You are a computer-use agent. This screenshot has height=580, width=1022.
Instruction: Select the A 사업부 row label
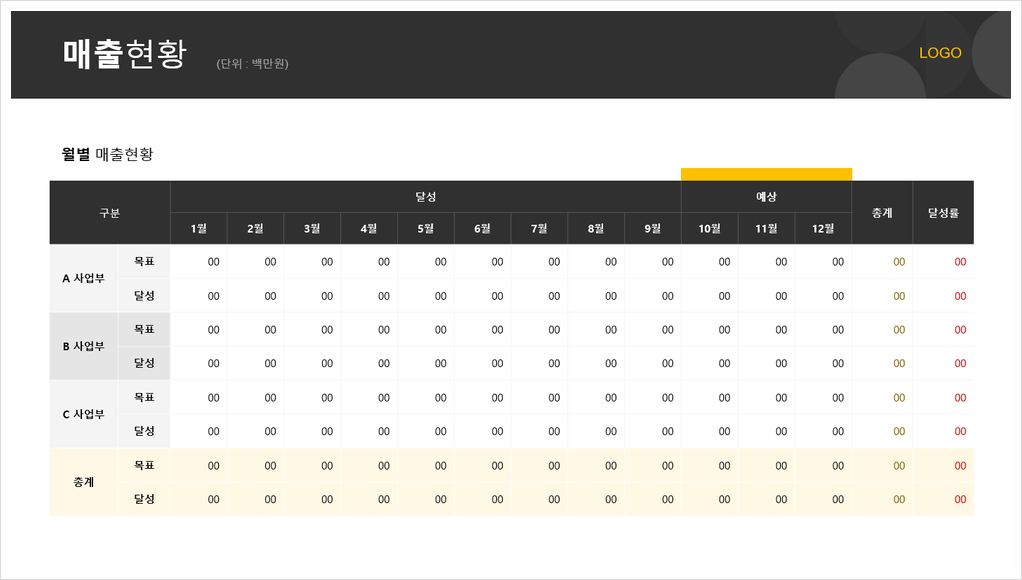(83, 279)
